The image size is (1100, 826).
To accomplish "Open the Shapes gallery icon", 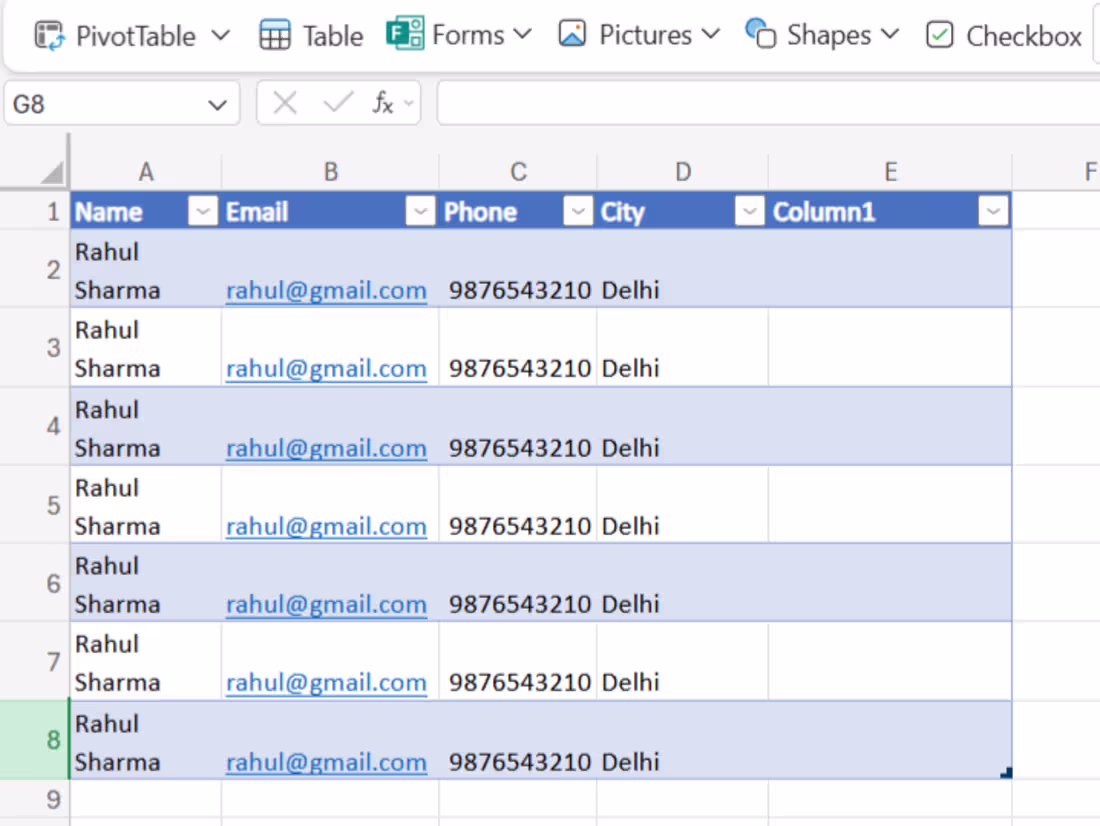I will 761,35.
